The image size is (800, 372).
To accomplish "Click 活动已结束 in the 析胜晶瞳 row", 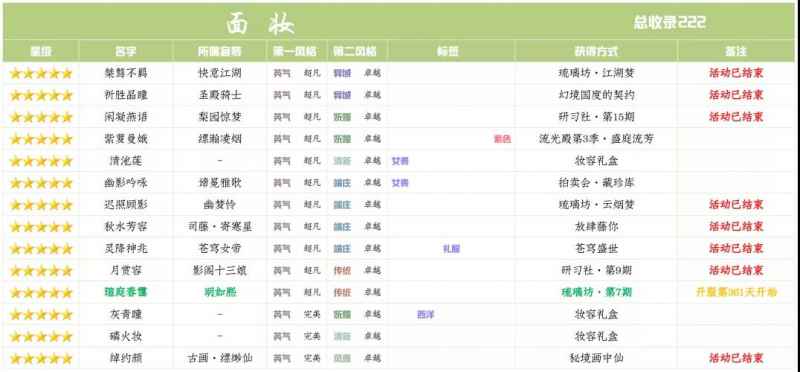I will coord(736,95).
